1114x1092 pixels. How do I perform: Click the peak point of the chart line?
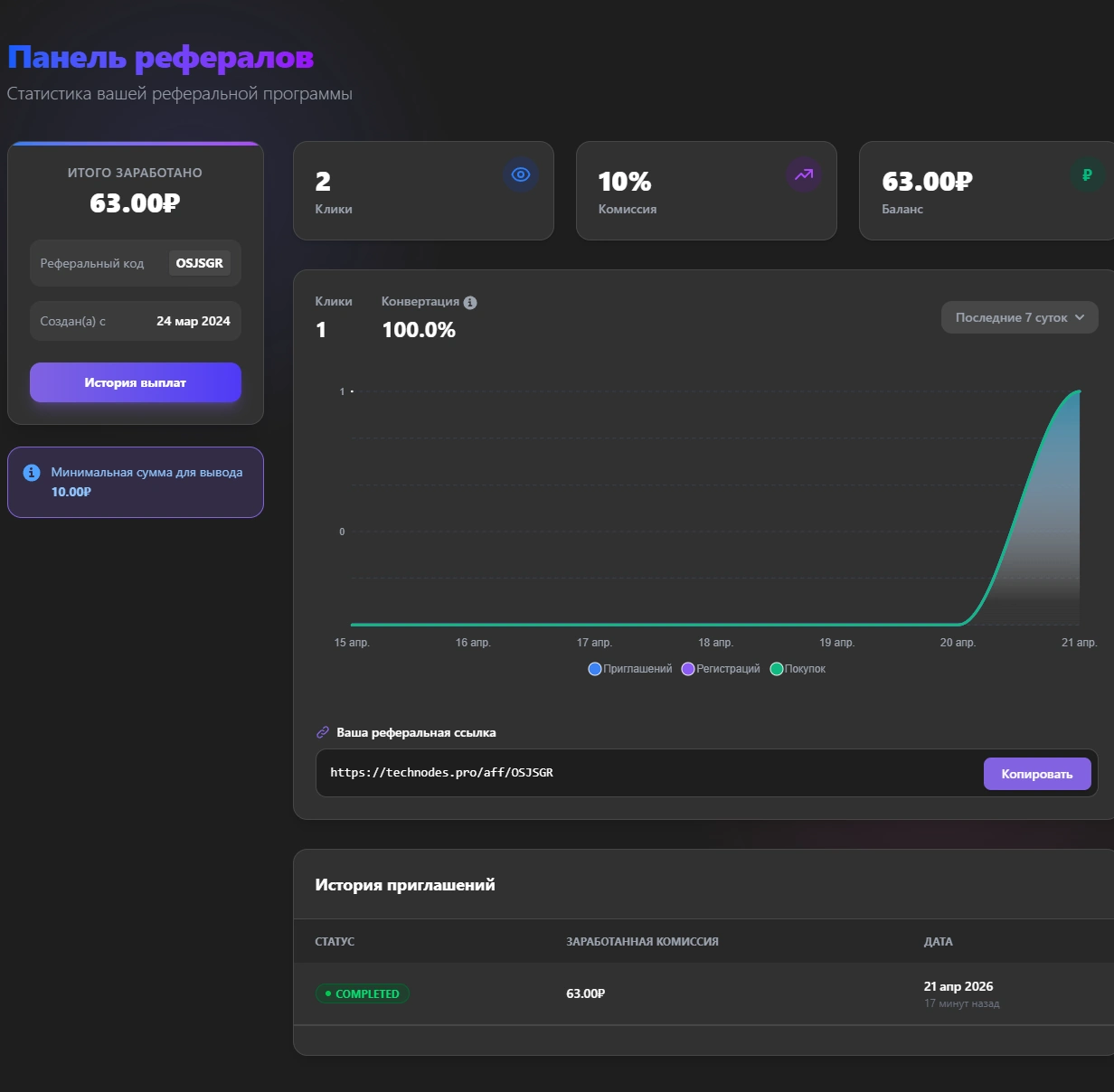(1079, 391)
